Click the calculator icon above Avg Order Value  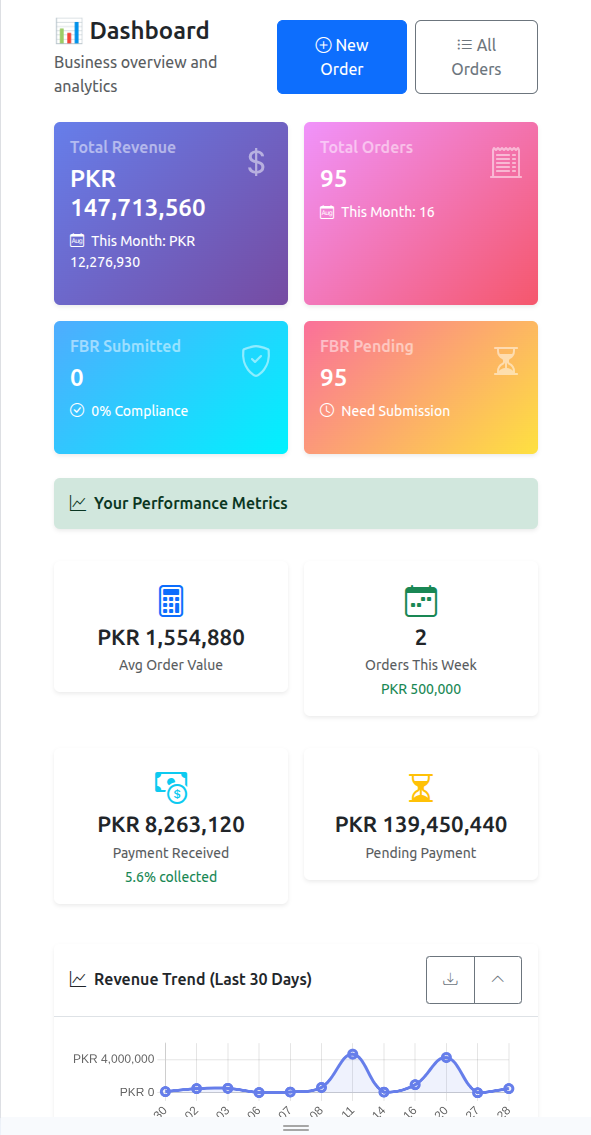click(x=170, y=601)
